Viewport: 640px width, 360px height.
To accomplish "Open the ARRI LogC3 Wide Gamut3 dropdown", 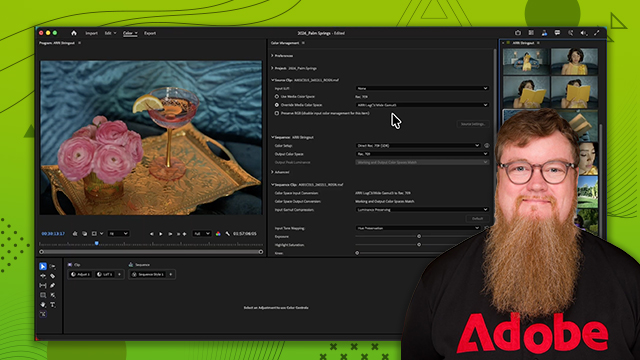I will 422,105.
